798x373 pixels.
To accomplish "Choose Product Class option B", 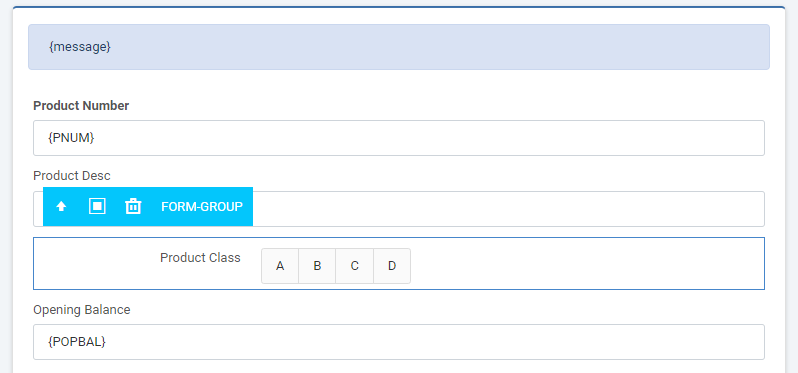I will 317,266.
